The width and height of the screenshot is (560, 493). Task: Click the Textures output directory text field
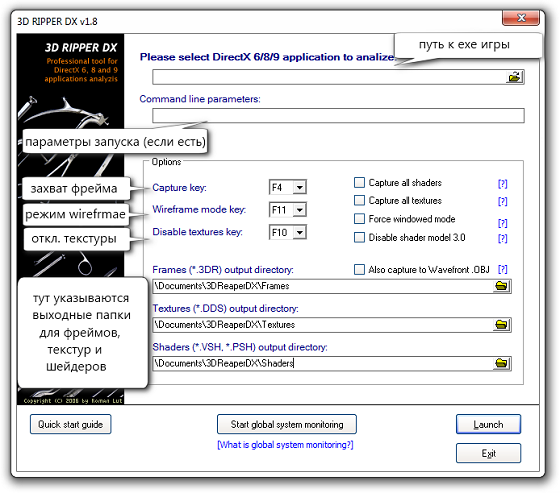pos(323,324)
